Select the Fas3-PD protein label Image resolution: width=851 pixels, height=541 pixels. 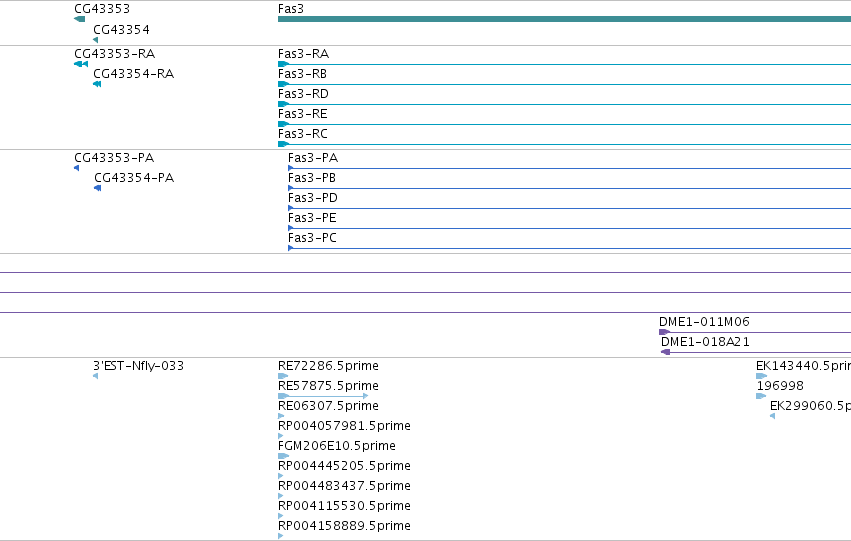tap(313, 198)
